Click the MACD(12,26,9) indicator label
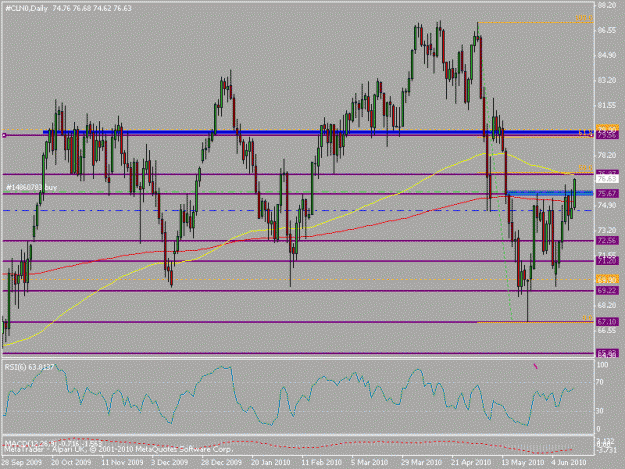 [55, 443]
